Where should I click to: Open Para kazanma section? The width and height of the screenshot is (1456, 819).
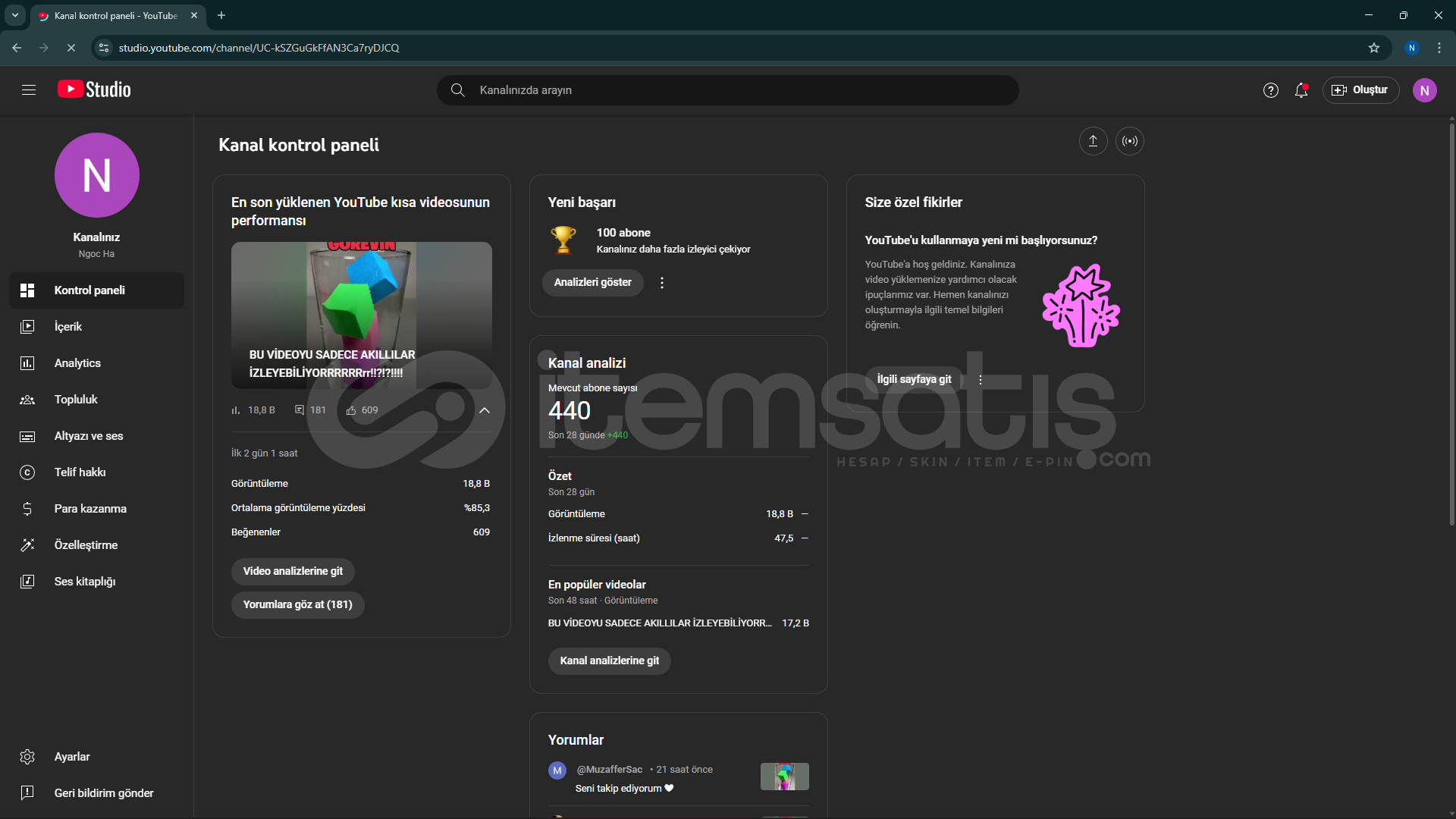click(x=90, y=509)
